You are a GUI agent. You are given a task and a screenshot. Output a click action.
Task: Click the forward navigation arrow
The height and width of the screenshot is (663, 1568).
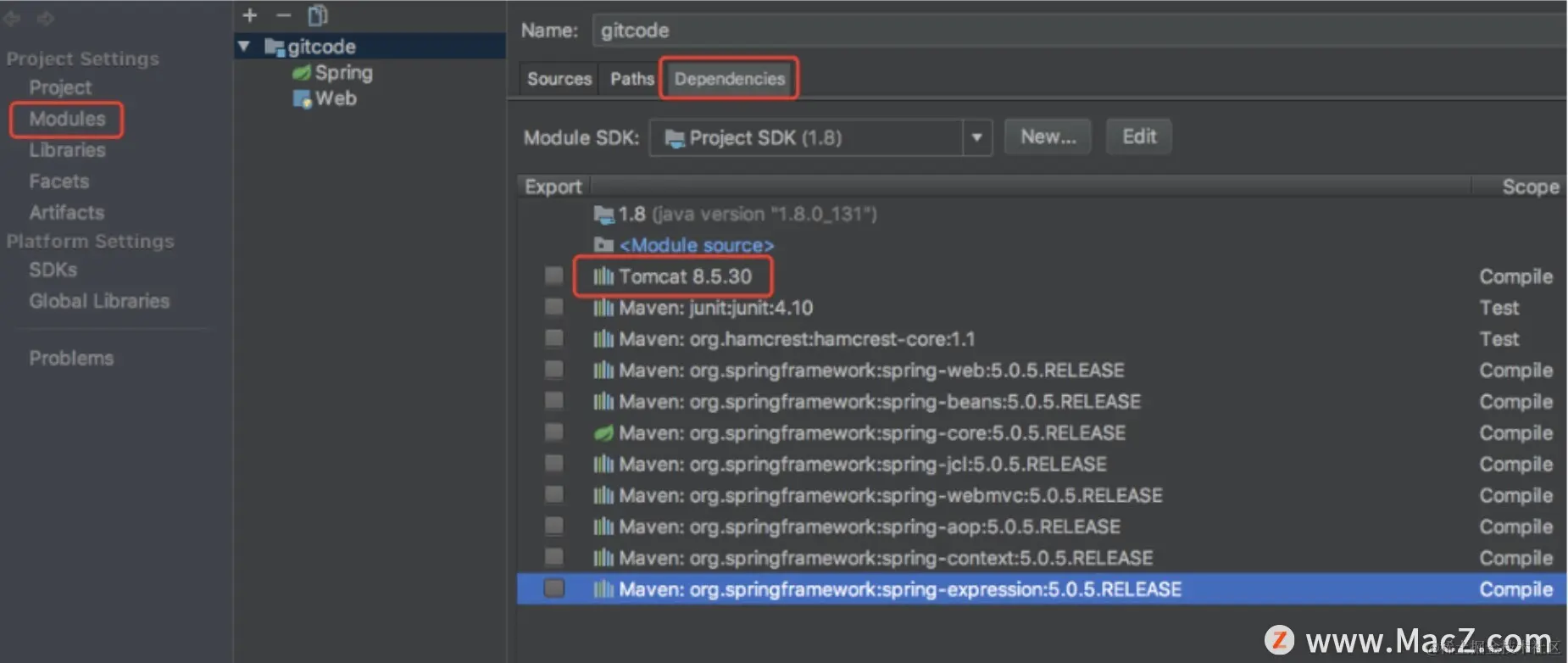click(46, 18)
